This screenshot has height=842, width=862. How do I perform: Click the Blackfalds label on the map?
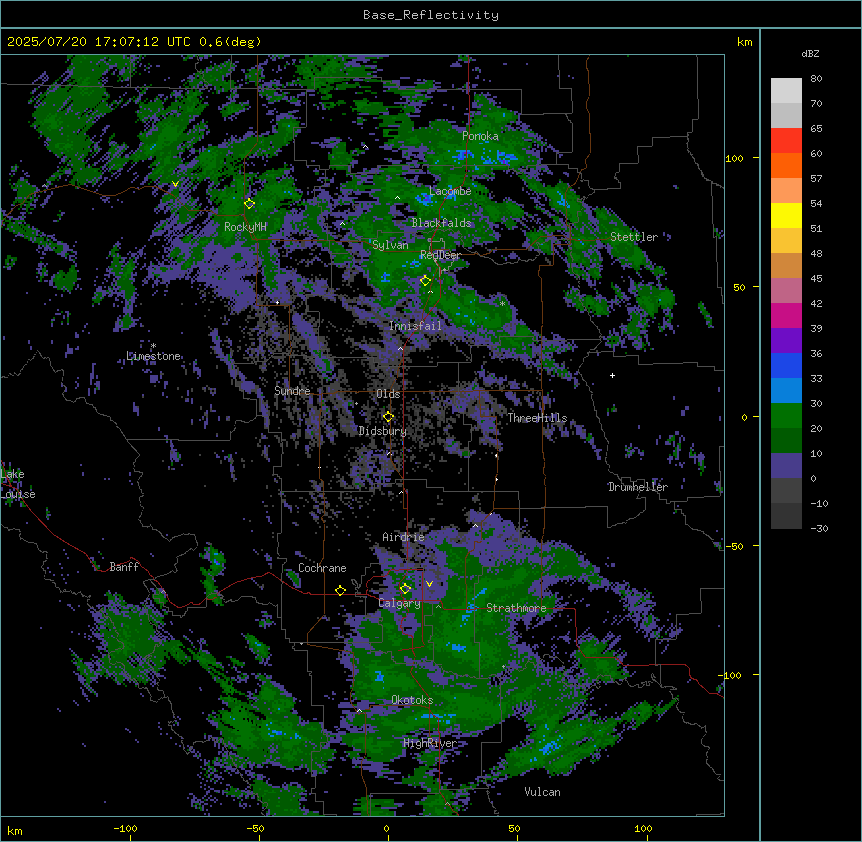(x=441, y=223)
